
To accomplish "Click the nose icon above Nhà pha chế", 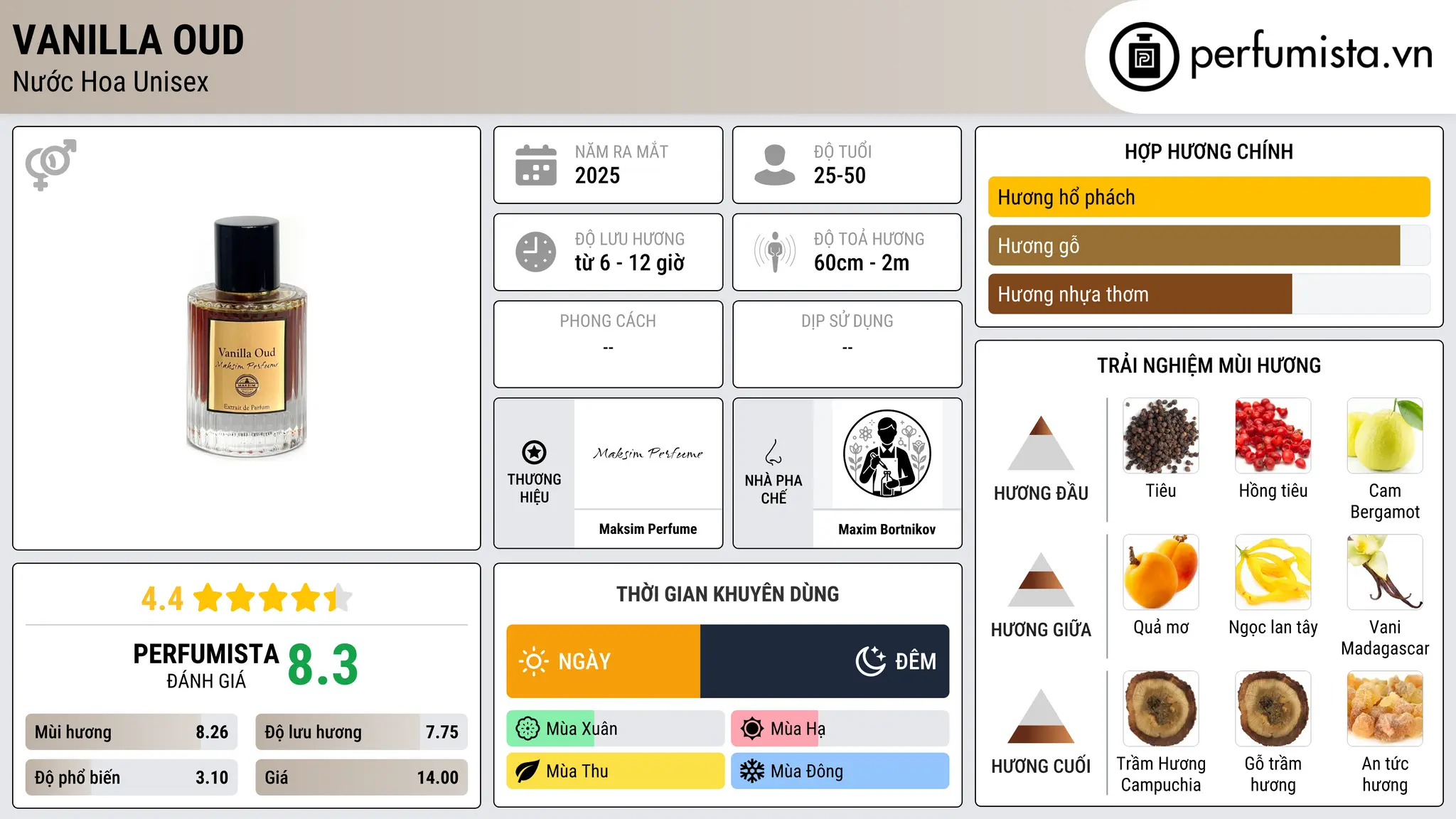I will (x=773, y=452).
